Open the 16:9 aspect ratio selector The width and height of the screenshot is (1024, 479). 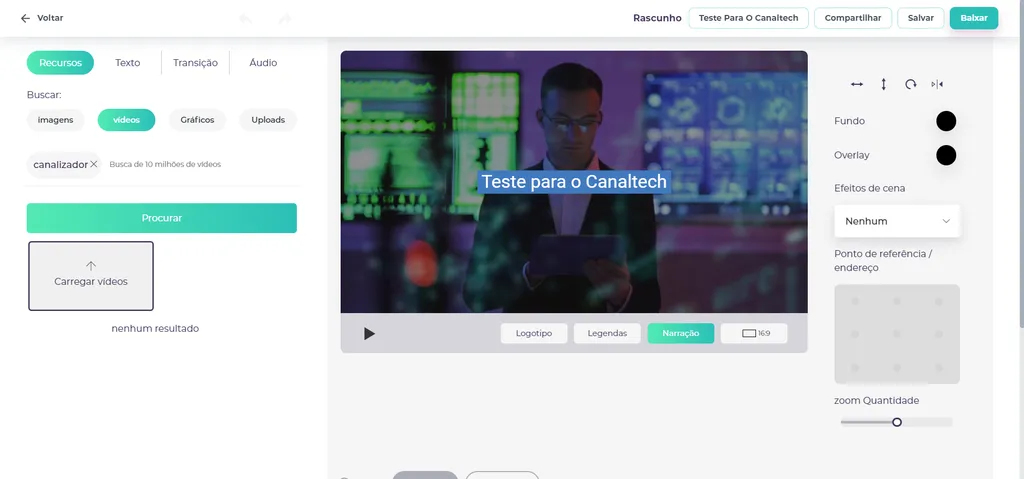click(x=754, y=333)
